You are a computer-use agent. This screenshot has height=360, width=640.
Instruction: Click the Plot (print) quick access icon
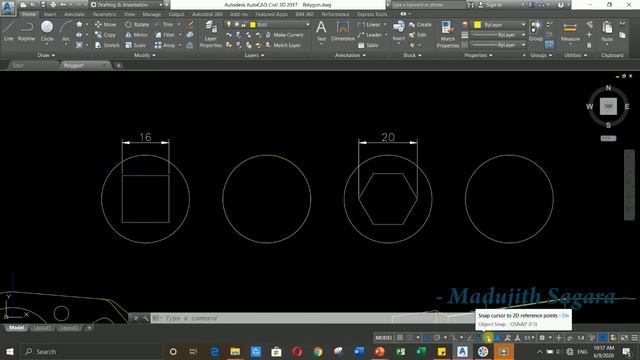click(x=53, y=5)
